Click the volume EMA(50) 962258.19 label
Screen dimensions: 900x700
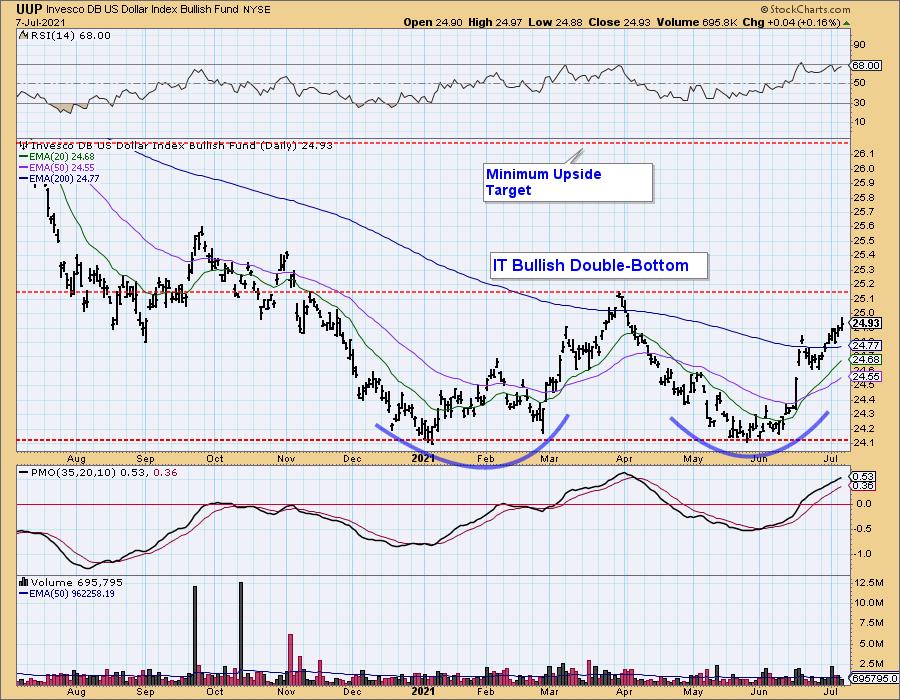67,594
